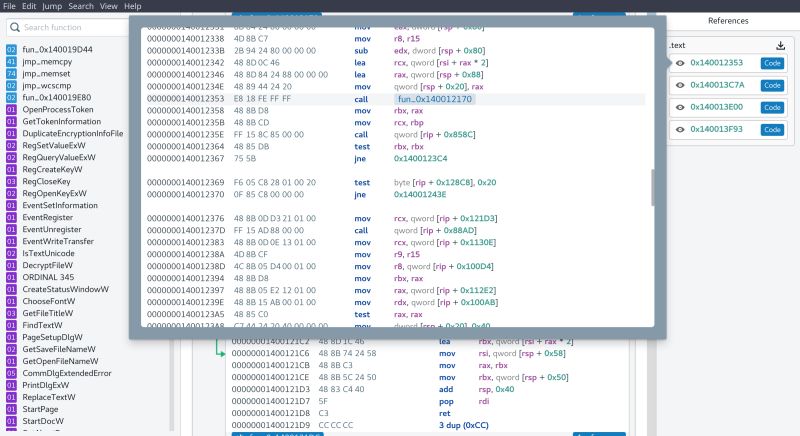Open reference address 0x140013F93 link

tap(716, 129)
